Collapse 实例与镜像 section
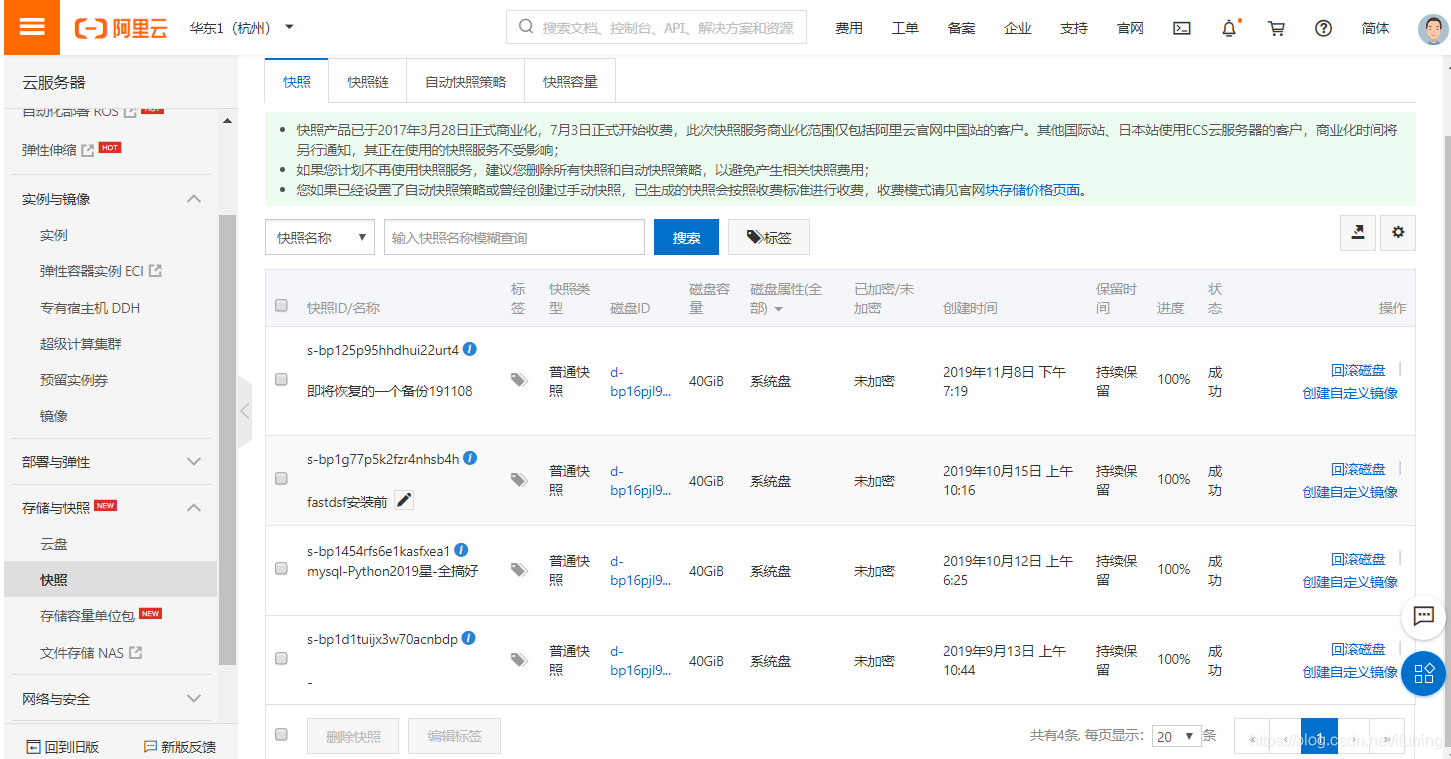The height and width of the screenshot is (759, 1451). click(x=195, y=199)
